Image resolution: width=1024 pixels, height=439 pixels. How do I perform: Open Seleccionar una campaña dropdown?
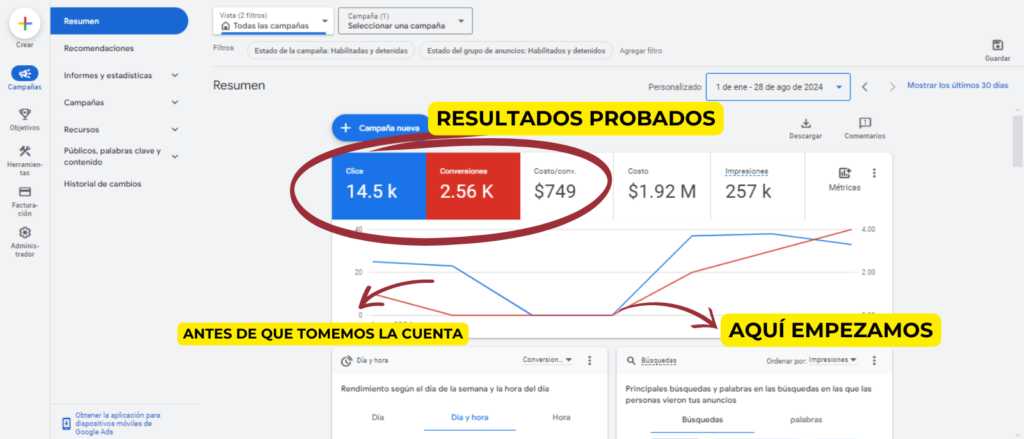(x=405, y=21)
